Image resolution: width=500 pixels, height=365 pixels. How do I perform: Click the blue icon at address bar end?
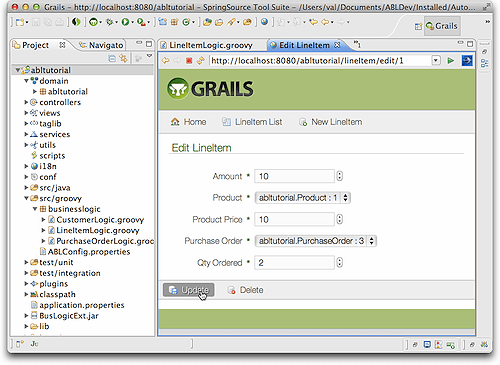coord(467,60)
